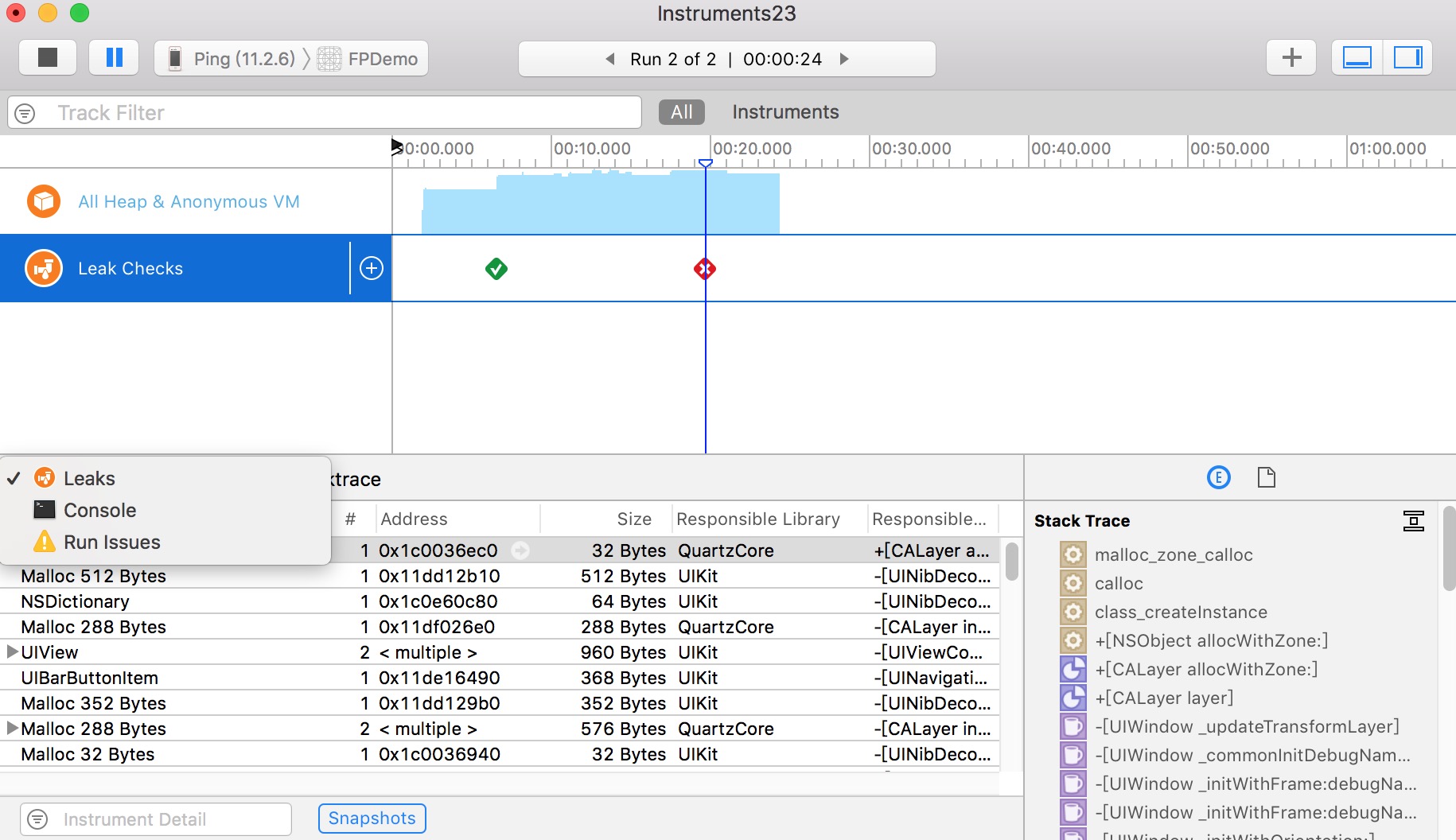Pause the current trace recording
This screenshot has height=840, width=1456.
point(114,58)
